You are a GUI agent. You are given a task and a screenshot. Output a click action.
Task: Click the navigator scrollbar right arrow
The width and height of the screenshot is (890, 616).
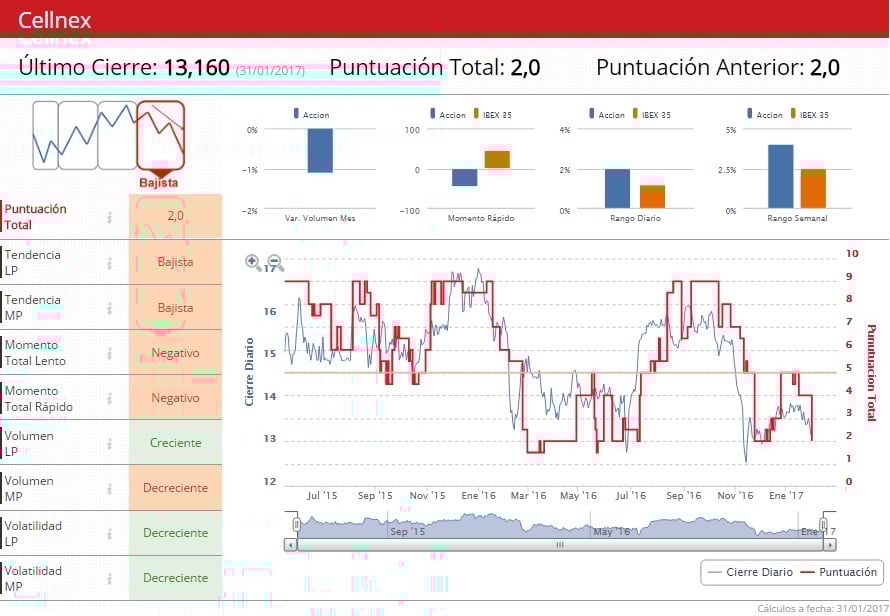pyautogui.click(x=830, y=545)
